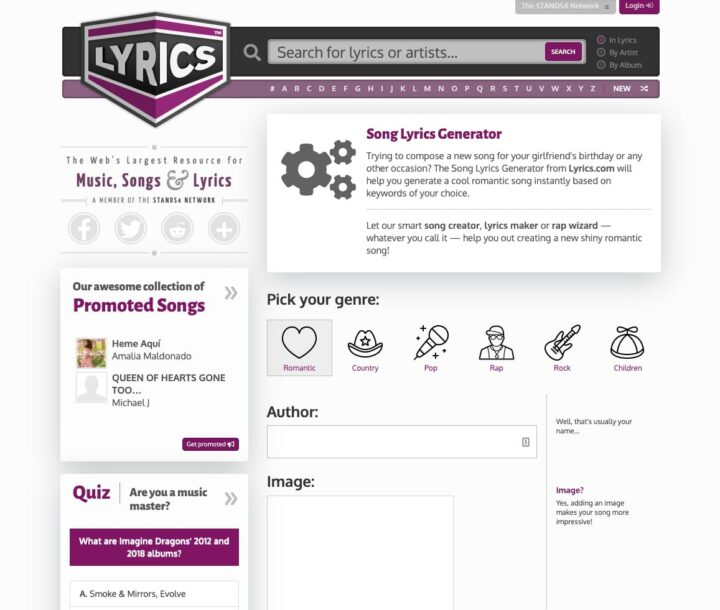Choose the Pop microphone genre icon
The width and height of the screenshot is (720, 610).
(431, 344)
